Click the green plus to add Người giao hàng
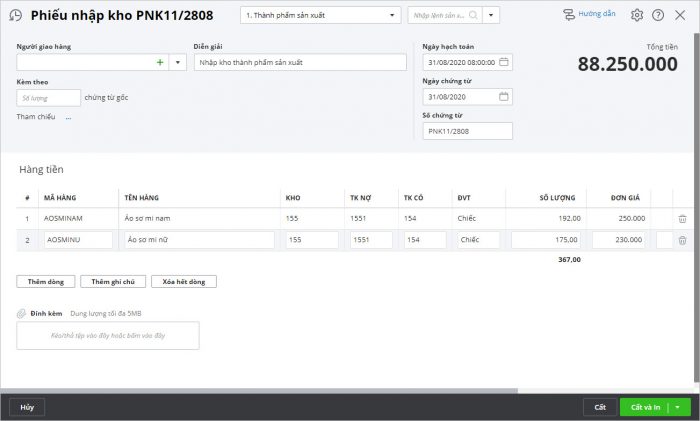Image resolution: width=700 pixels, height=421 pixels. pos(160,62)
